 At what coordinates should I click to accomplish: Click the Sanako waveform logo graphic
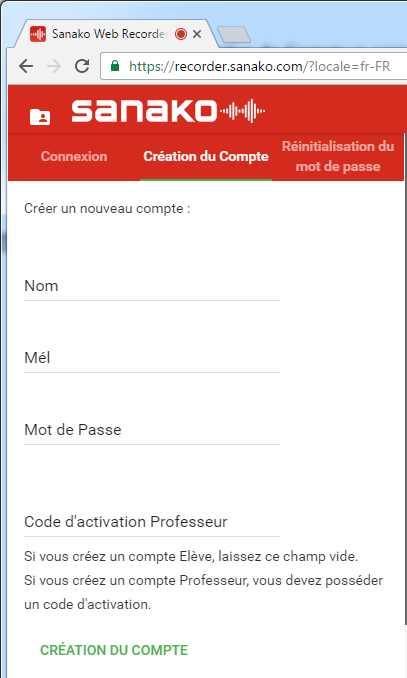click(242, 111)
